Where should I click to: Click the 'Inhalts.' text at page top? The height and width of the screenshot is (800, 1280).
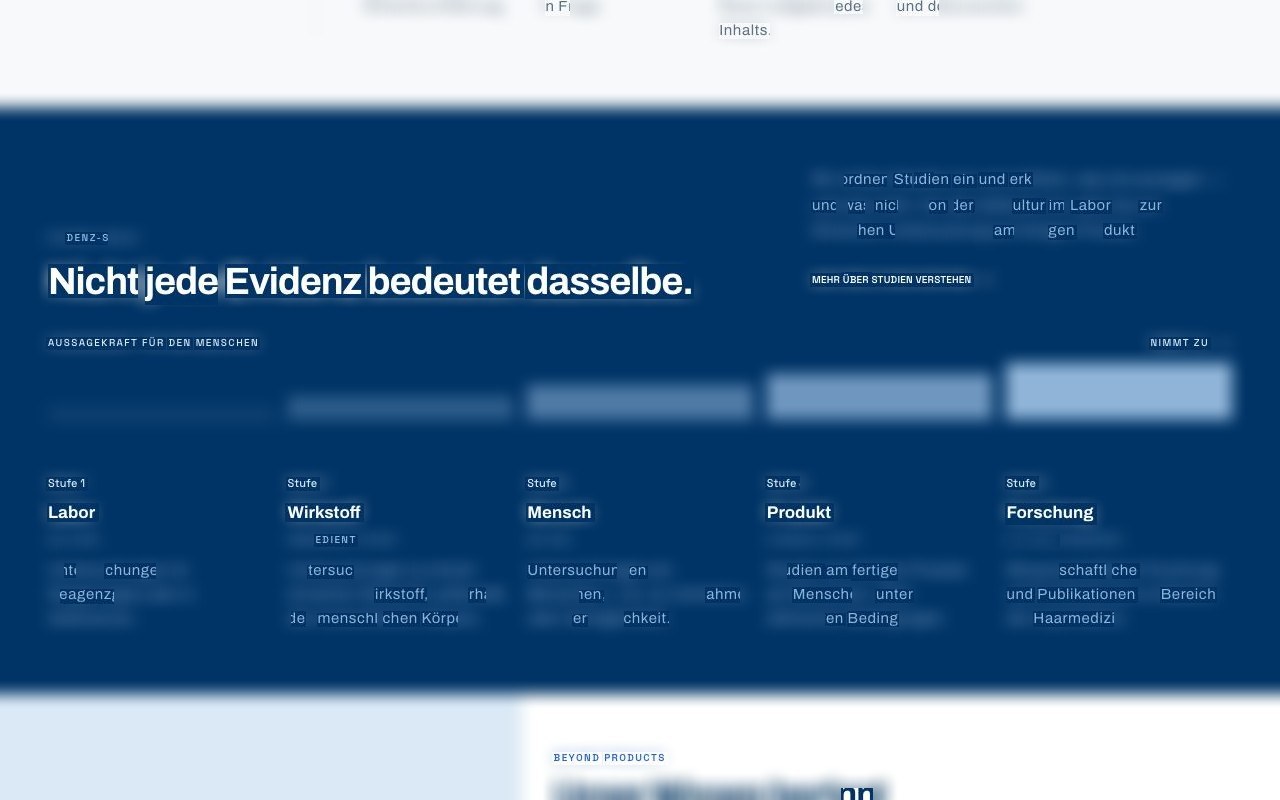(x=745, y=31)
